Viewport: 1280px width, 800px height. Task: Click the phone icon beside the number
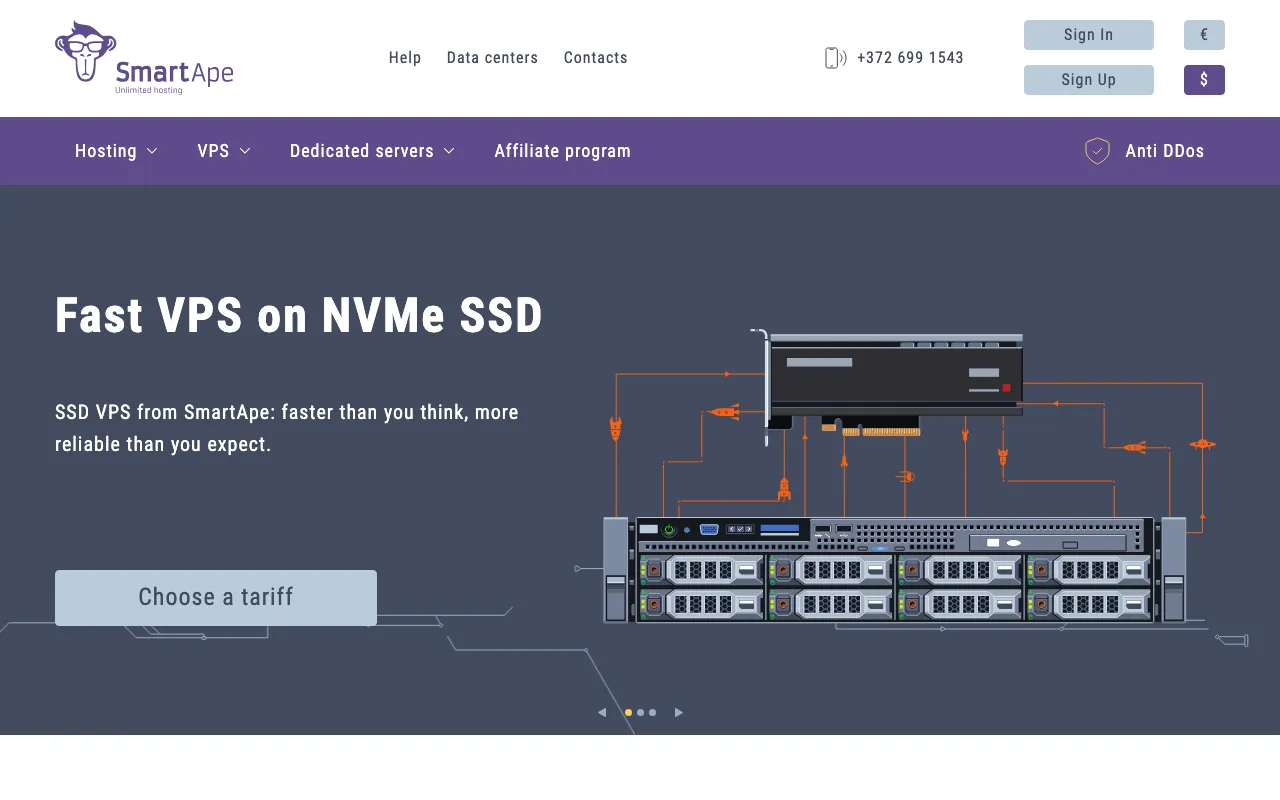(x=835, y=58)
